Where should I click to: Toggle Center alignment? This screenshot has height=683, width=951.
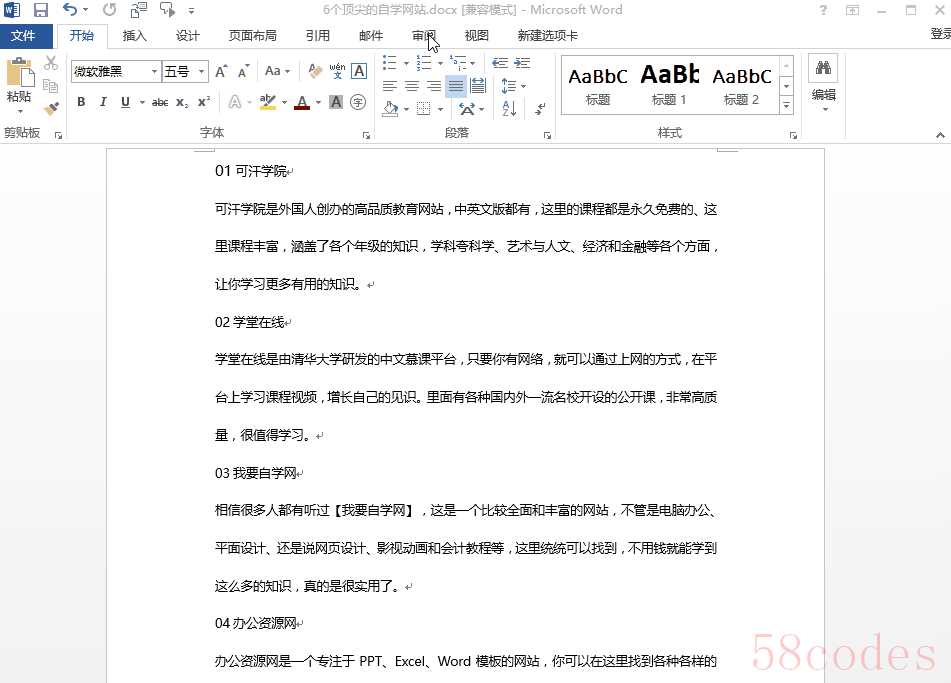pyautogui.click(x=412, y=86)
